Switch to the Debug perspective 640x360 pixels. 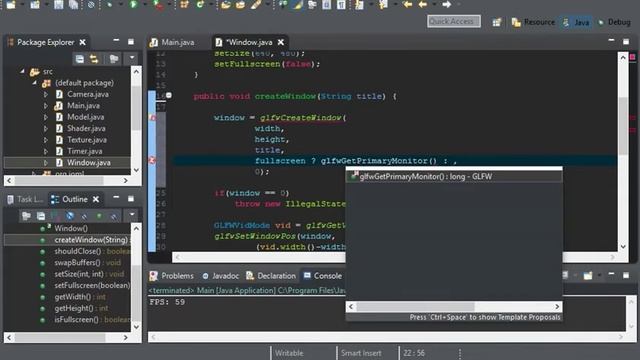pos(614,22)
